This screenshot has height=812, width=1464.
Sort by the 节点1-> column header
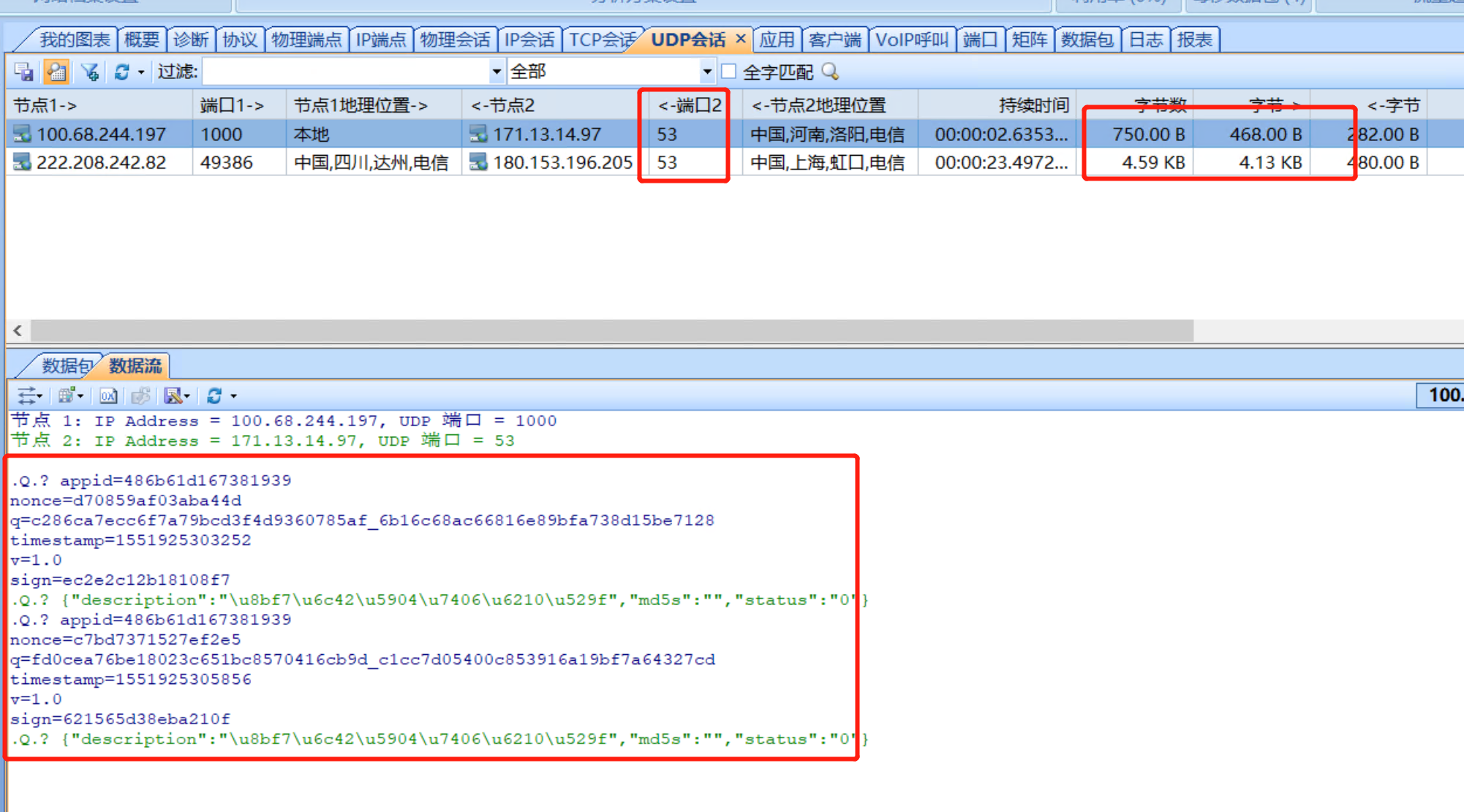click(x=99, y=105)
